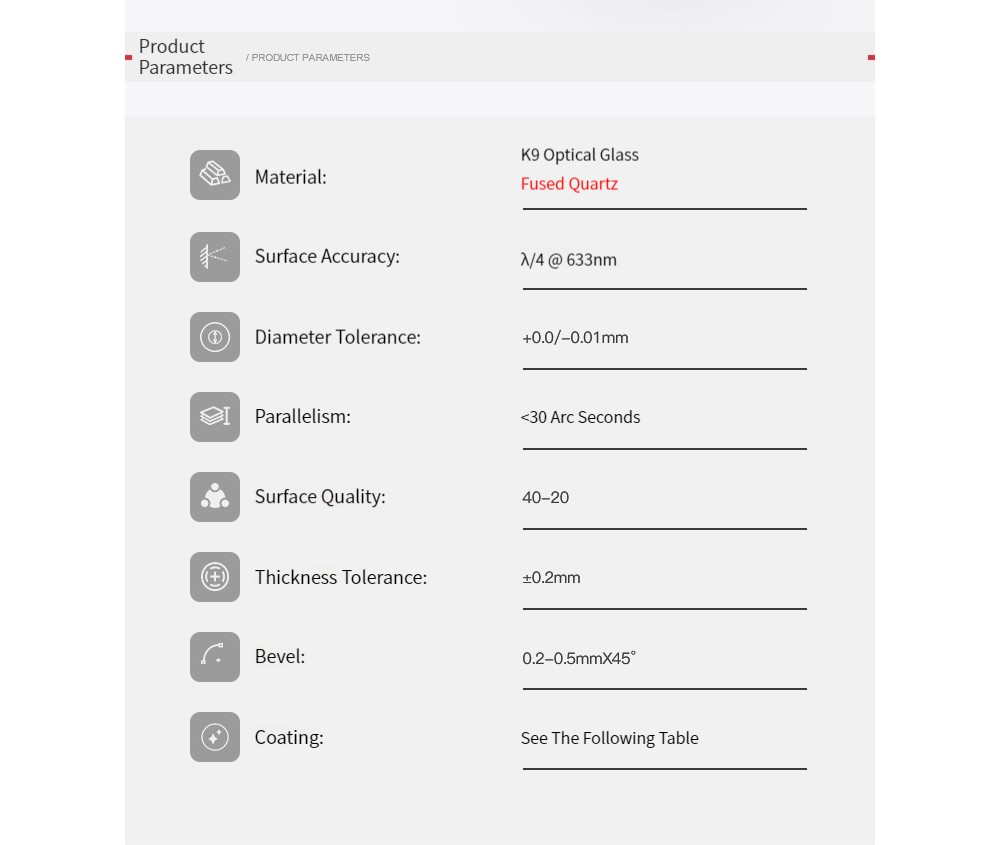This screenshot has height=845, width=1000.
Task: Select the λ/4 @ 633nm value
Action: coord(569,260)
